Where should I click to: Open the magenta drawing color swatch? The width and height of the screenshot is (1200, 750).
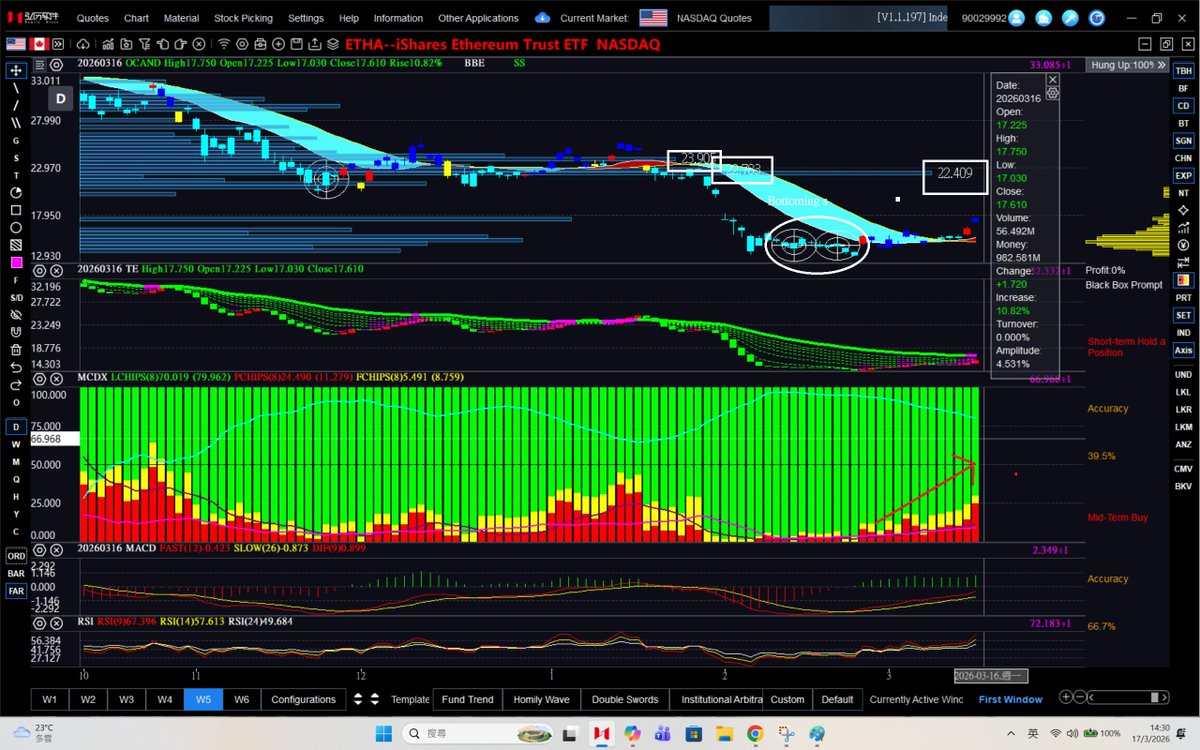point(16,262)
